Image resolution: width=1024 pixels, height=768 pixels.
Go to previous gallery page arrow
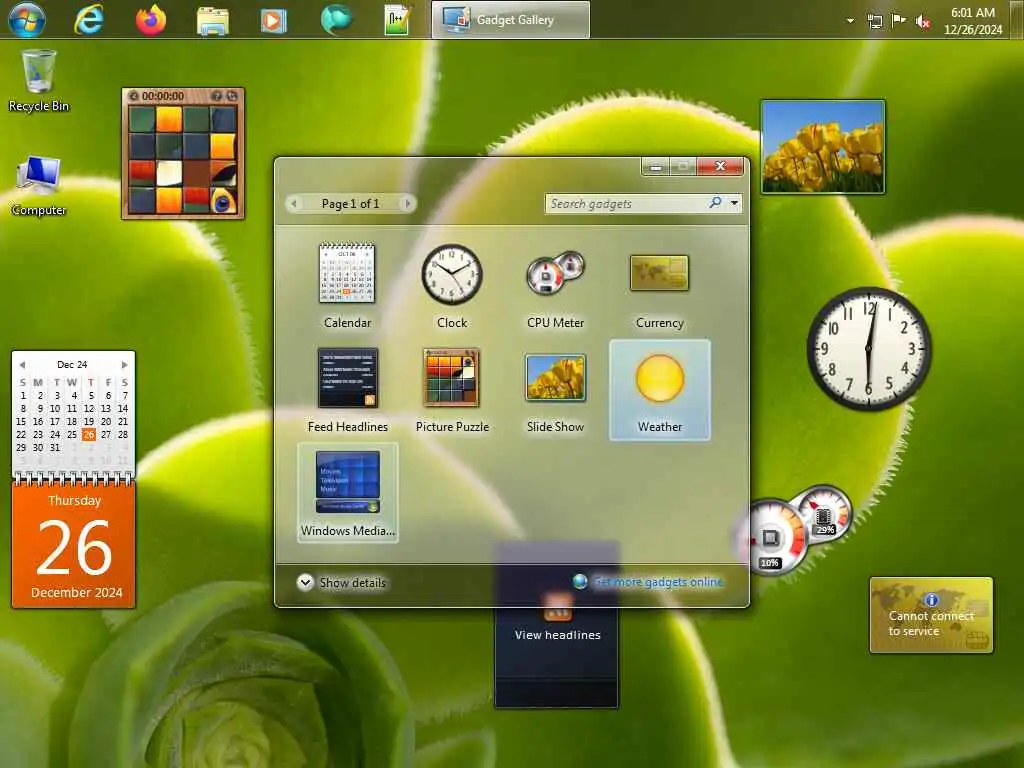[295, 204]
